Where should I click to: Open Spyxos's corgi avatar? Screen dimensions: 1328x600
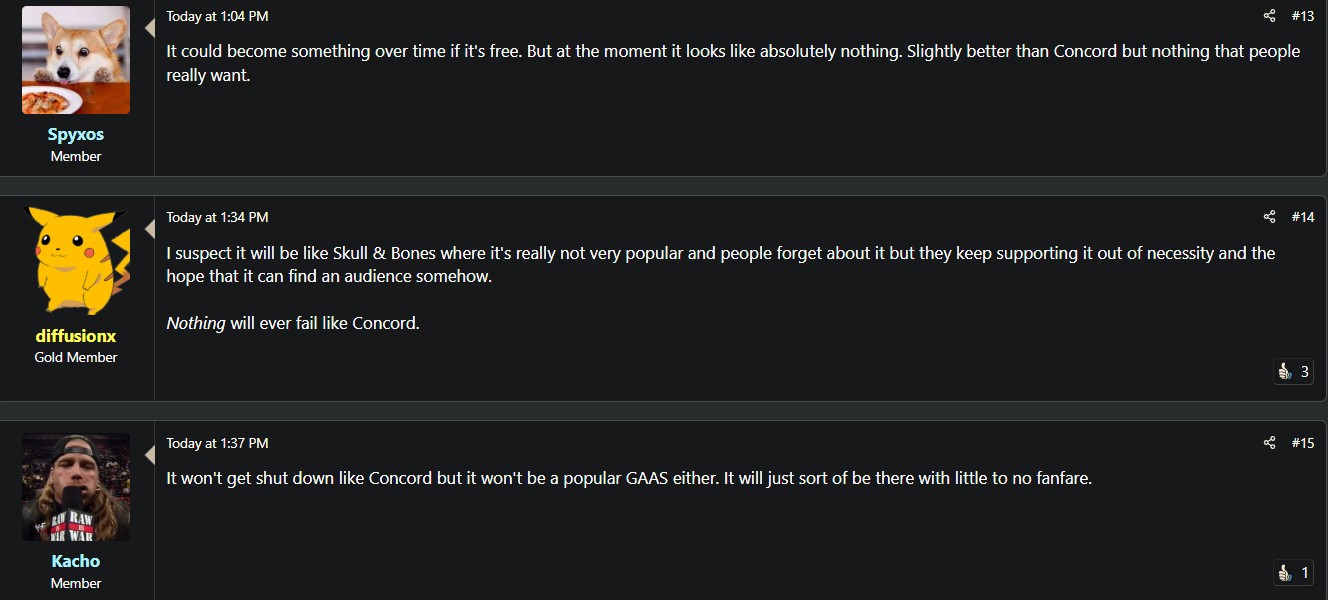click(76, 60)
